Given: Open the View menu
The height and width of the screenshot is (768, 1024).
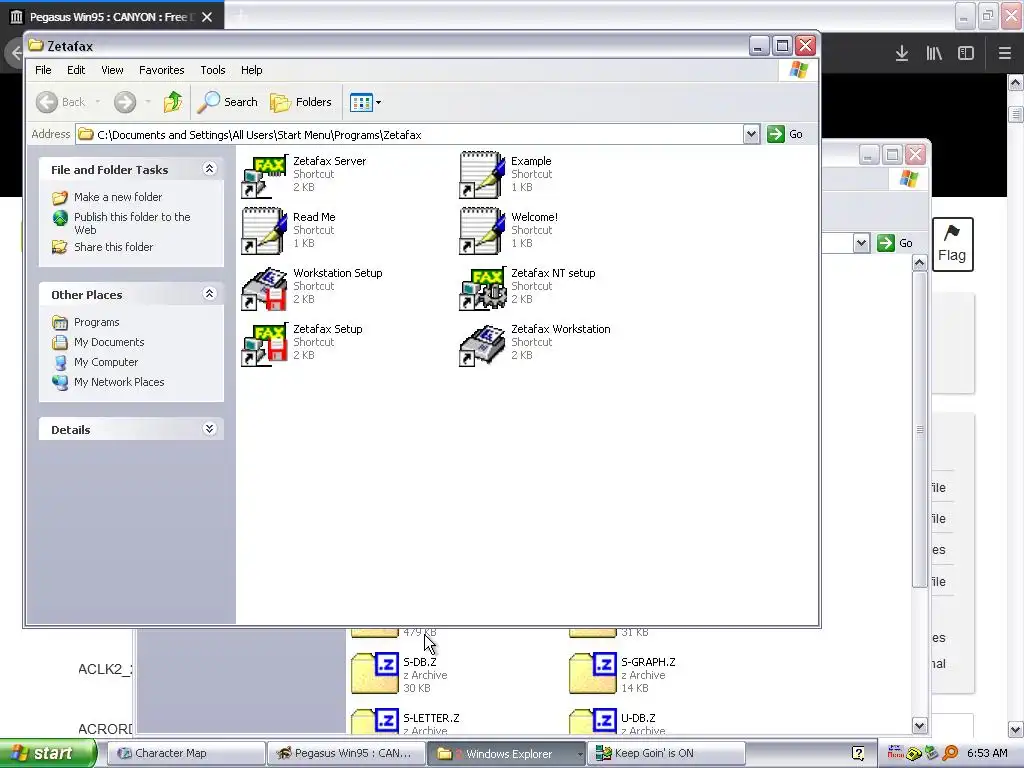Looking at the screenshot, I should 112,70.
